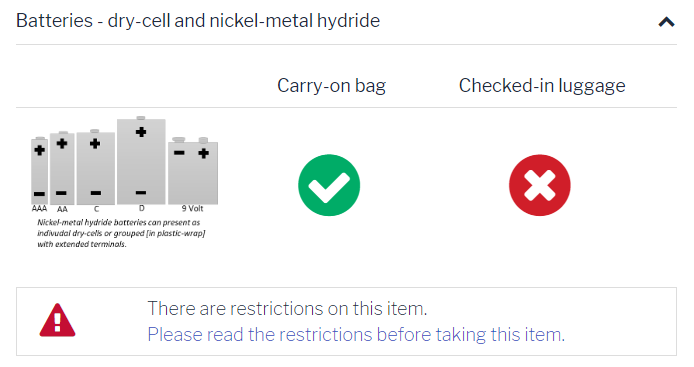Image resolution: width=694 pixels, height=367 pixels.
Task: Click the 'Checked-in luggage' column header
Action: tap(542, 85)
